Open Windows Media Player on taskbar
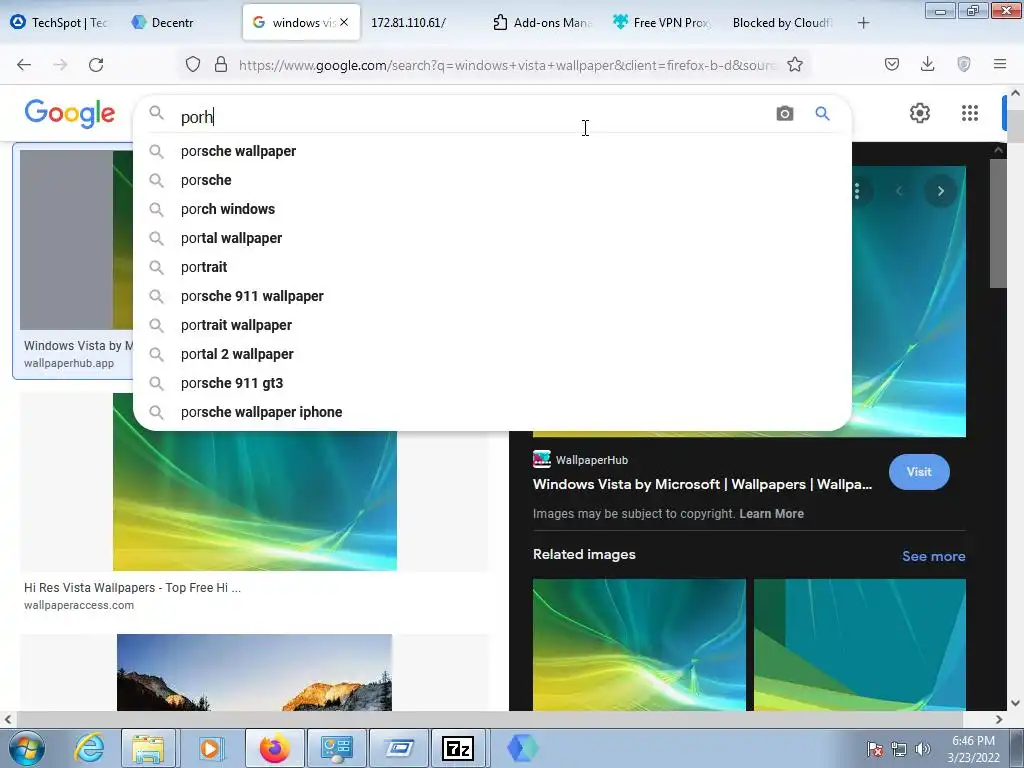This screenshot has width=1024, height=768. tap(210, 748)
